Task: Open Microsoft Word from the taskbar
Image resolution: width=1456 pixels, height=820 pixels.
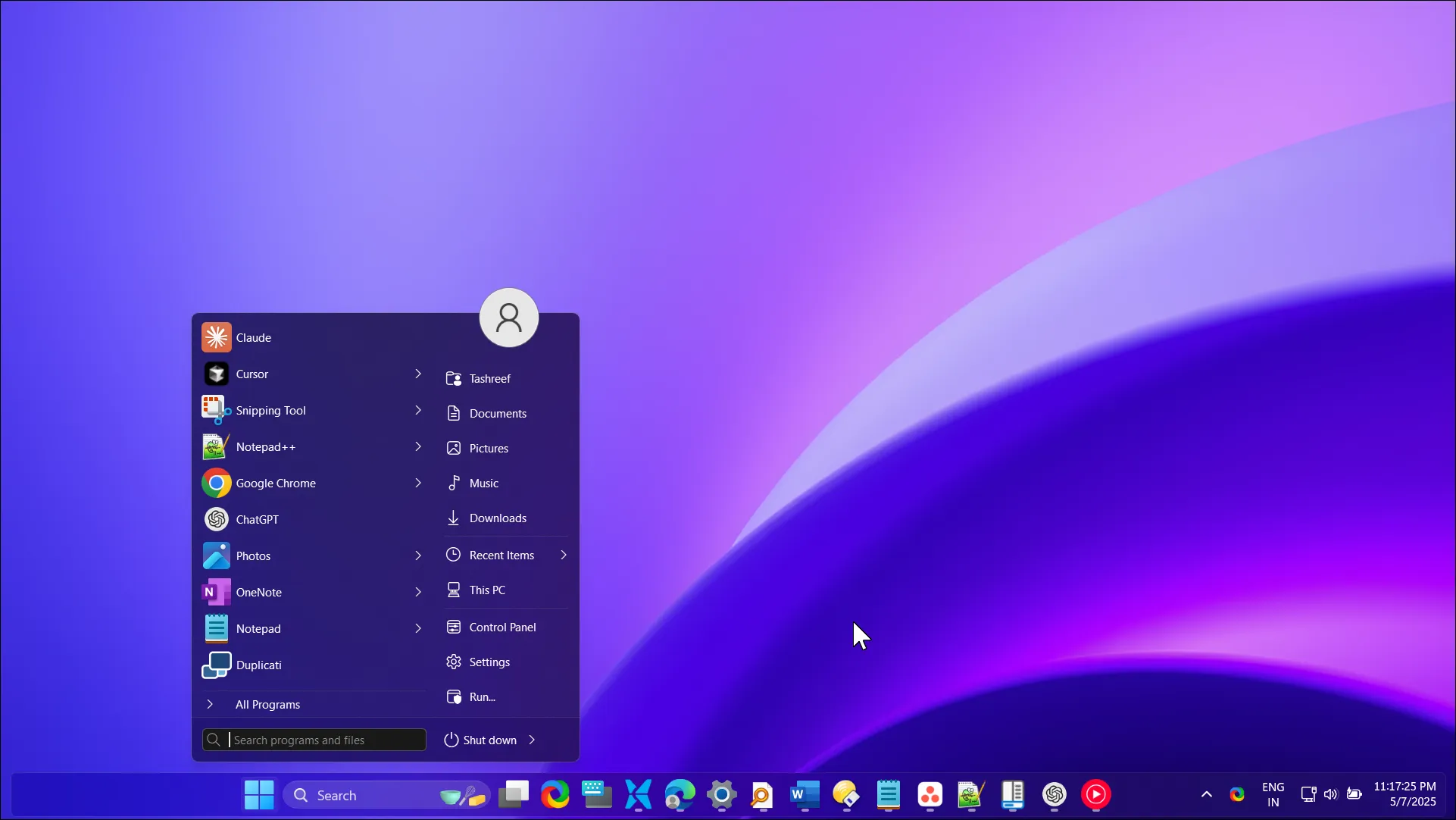Action: [804, 794]
